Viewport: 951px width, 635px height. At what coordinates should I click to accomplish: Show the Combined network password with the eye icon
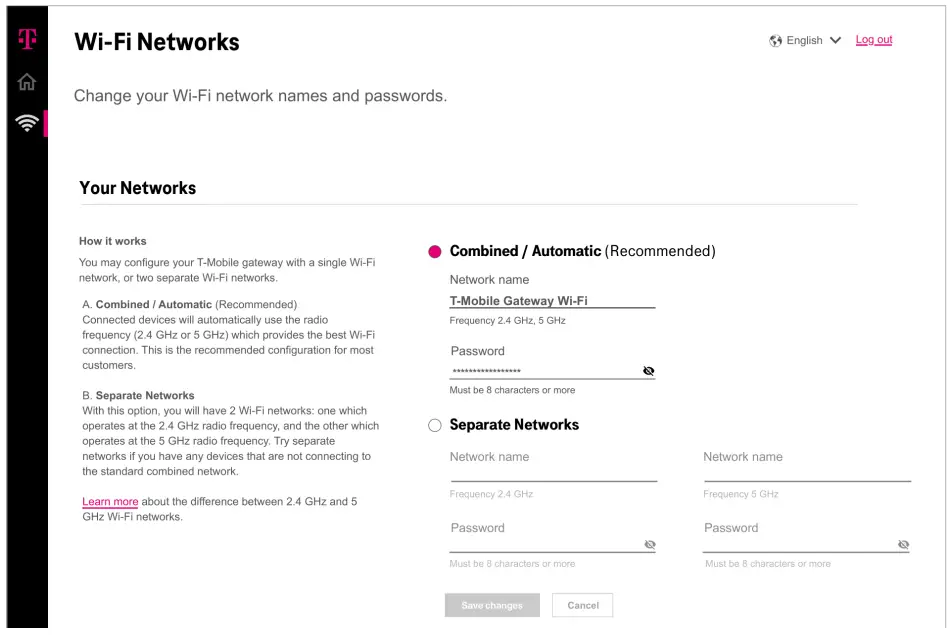(x=648, y=370)
